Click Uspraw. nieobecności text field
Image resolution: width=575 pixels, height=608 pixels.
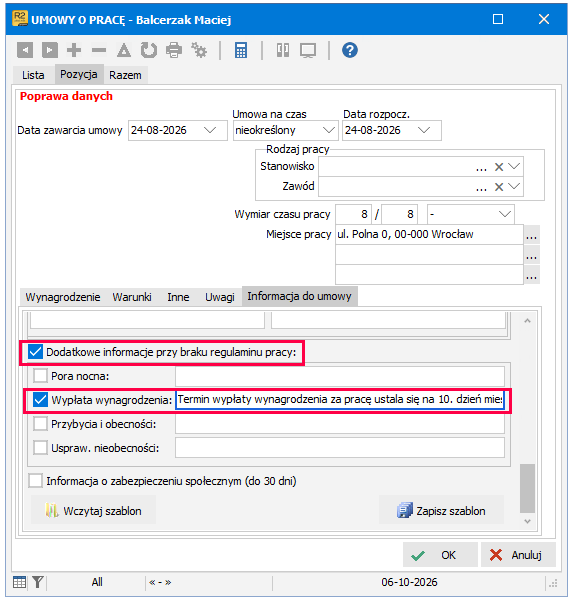(340, 448)
